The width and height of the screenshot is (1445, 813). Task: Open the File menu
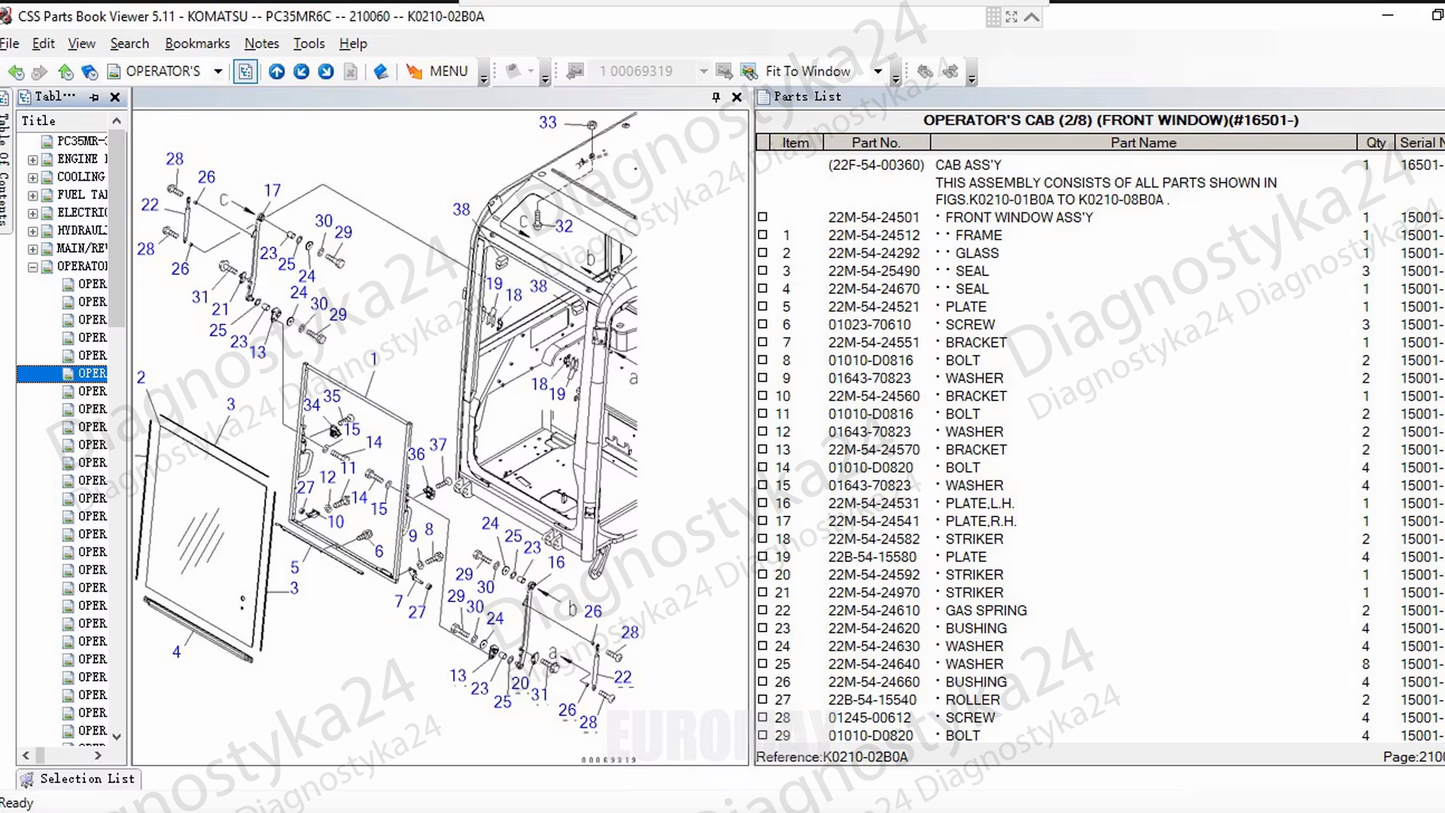(10, 44)
